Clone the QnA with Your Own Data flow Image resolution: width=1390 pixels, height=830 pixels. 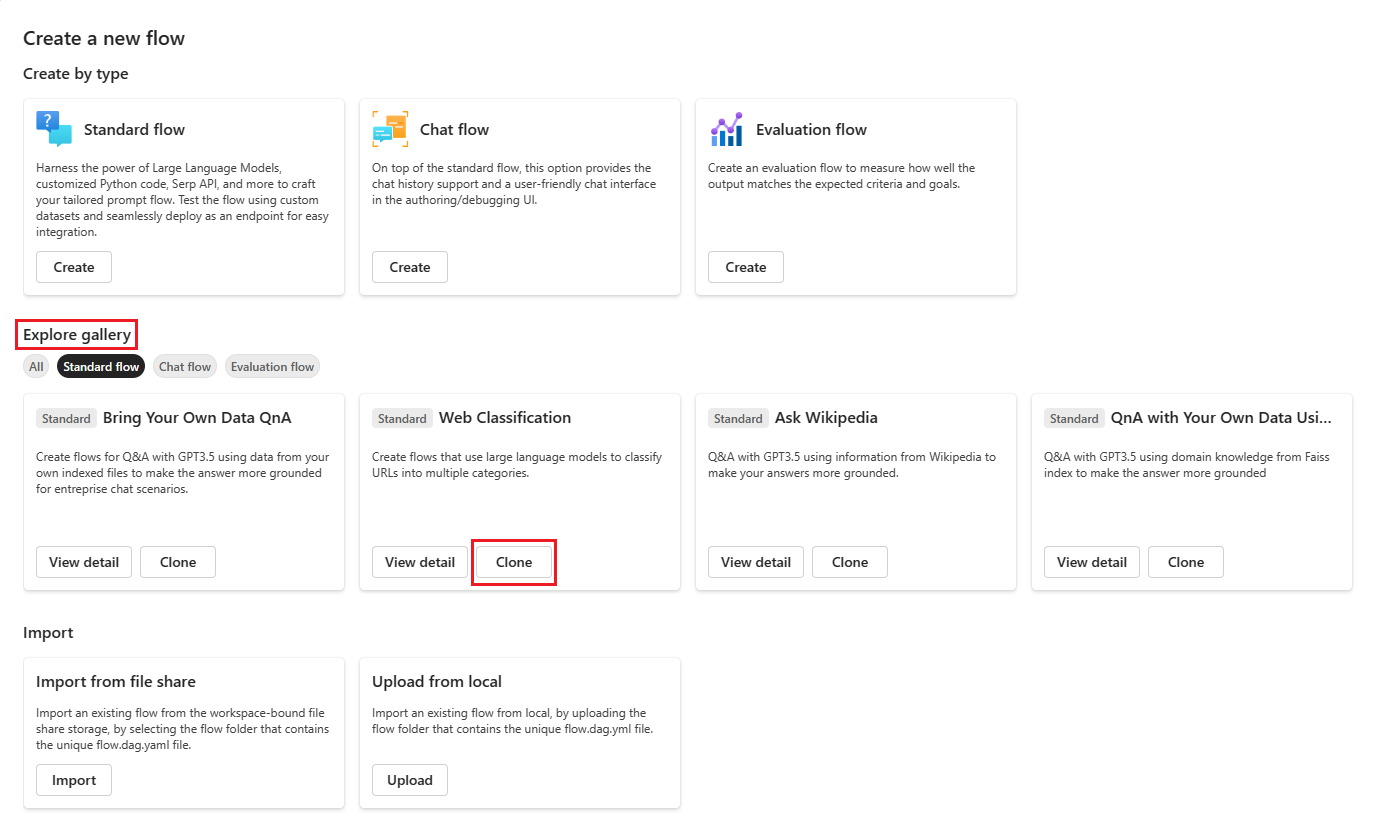click(x=1186, y=562)
